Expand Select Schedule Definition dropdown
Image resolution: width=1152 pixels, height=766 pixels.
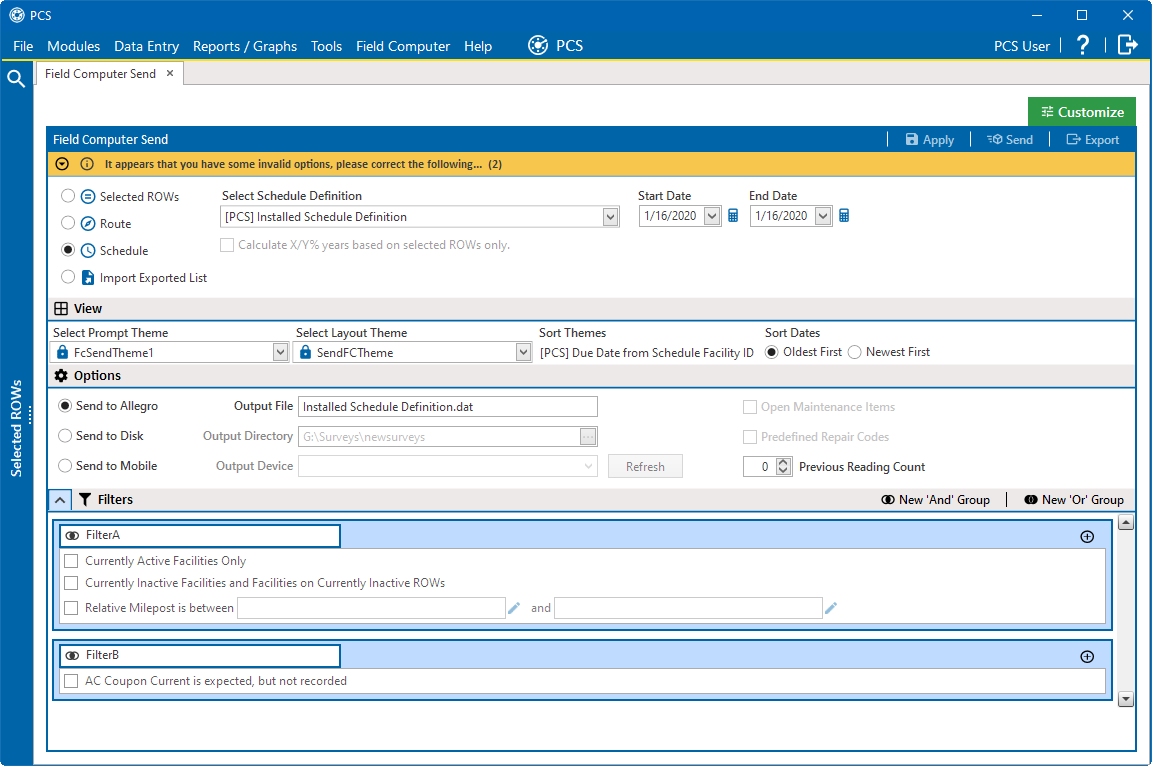(610, 217)
